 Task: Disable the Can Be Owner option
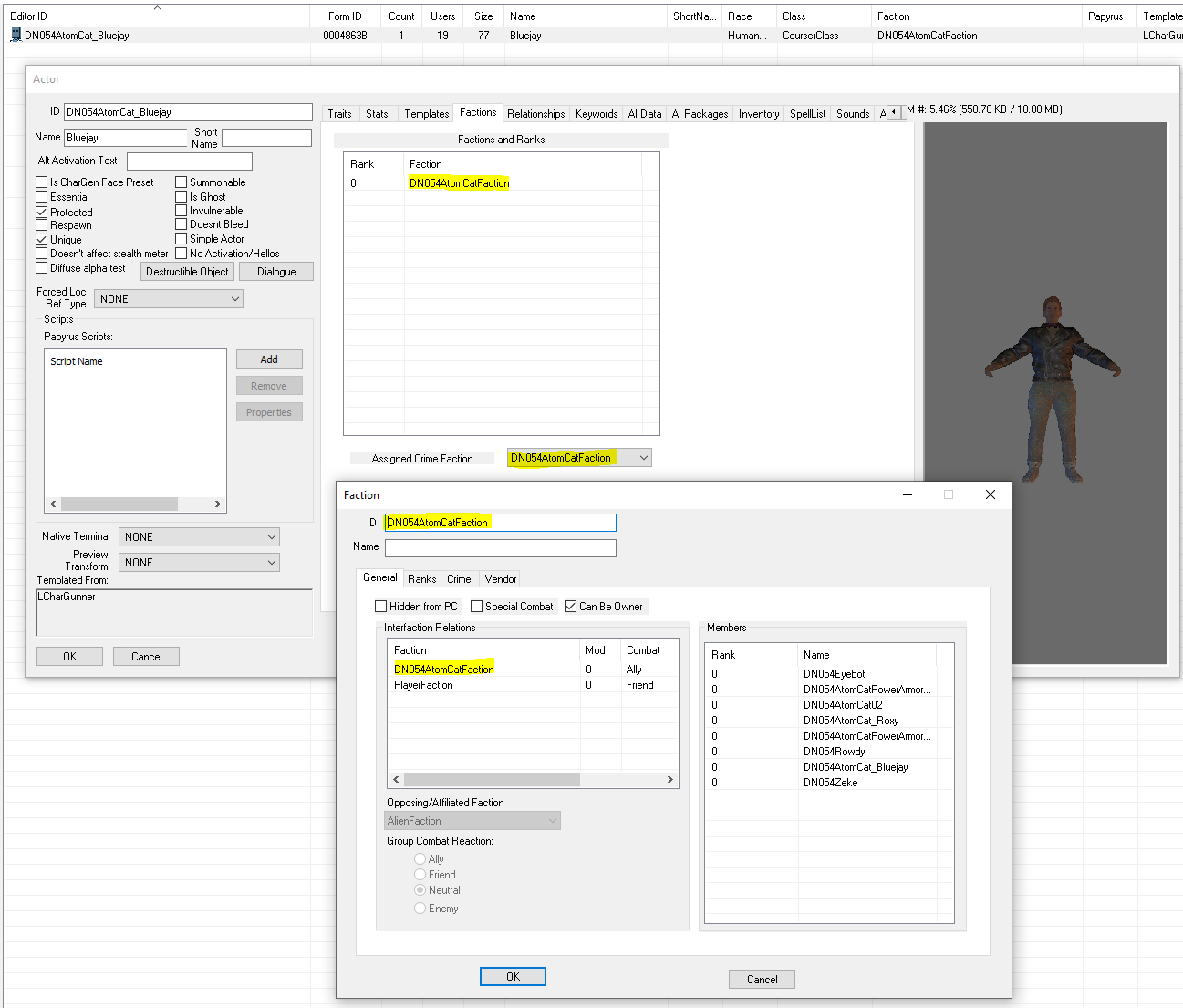click(570, 606)
